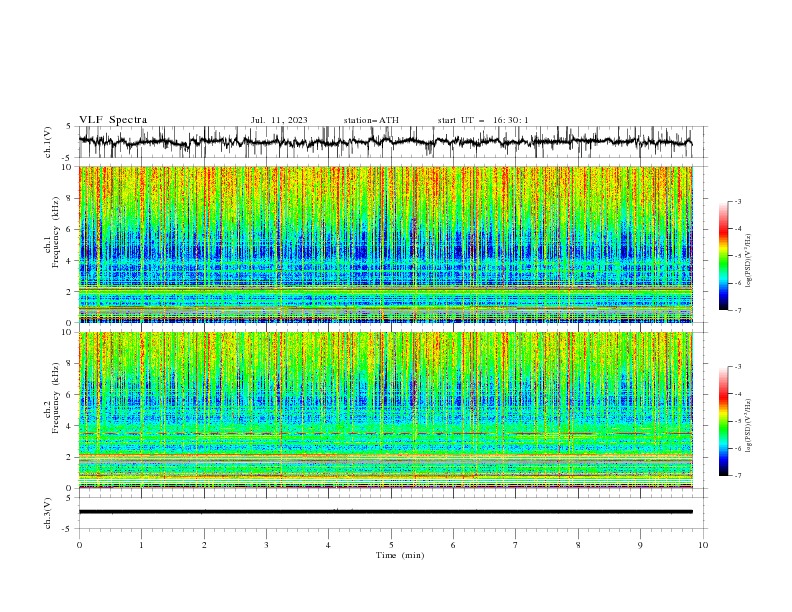This screenshot has height=612, width=792.
Task: Click the ch.2 spectrogram color scale bar
Action: click(724, 421)
